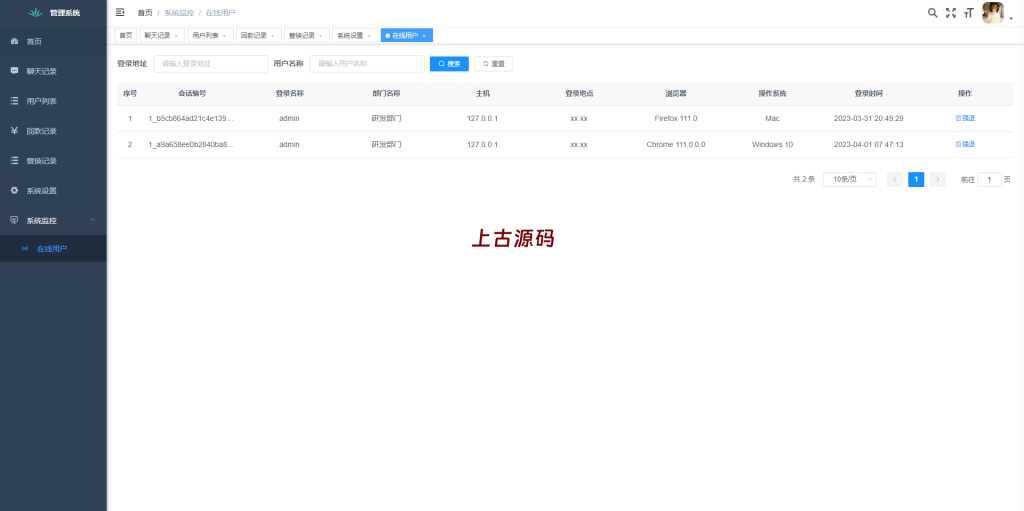Screen dimensions: 1024x511
Task: Click the 重置 reset button
Action: click(x=493, y=63)
